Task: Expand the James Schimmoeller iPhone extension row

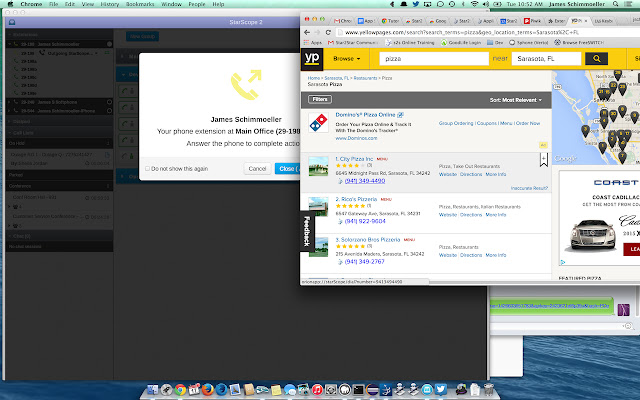Action: (9, 111)
